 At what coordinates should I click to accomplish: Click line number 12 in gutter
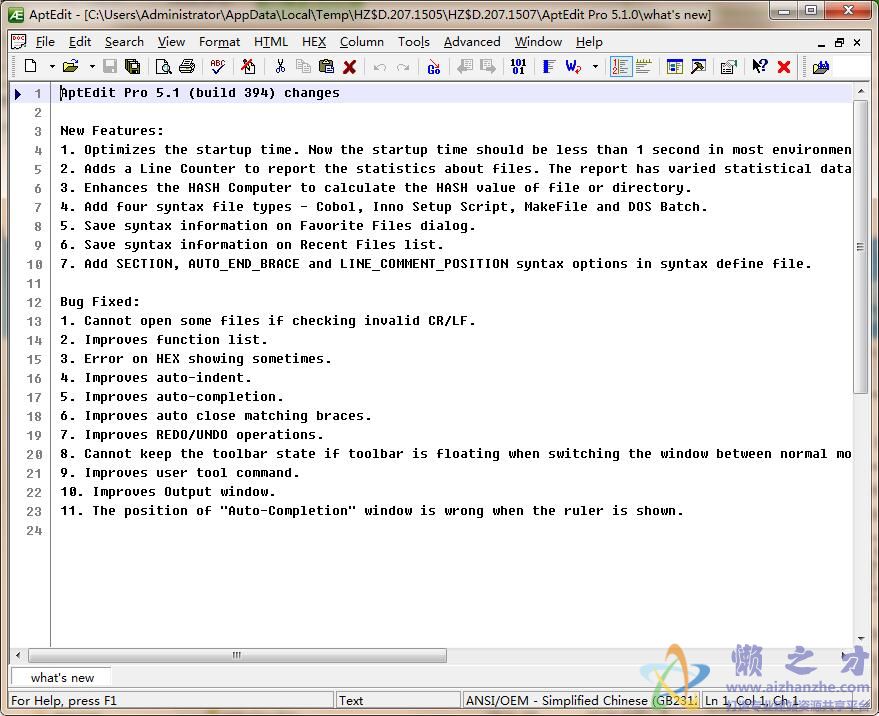click(34, 303)
